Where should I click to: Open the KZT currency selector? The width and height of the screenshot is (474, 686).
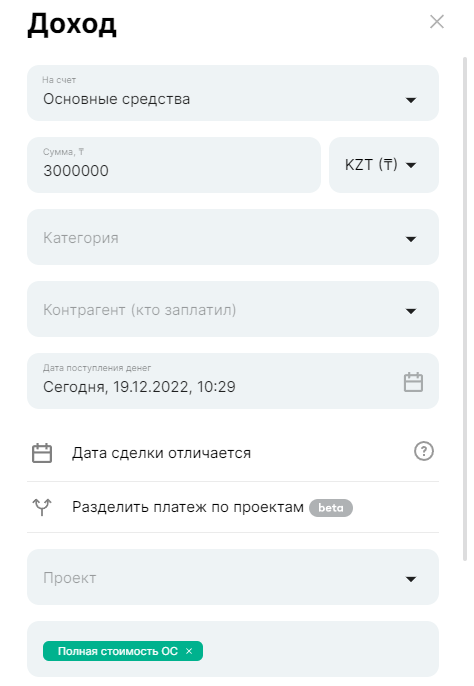click(x=384, y=165)
